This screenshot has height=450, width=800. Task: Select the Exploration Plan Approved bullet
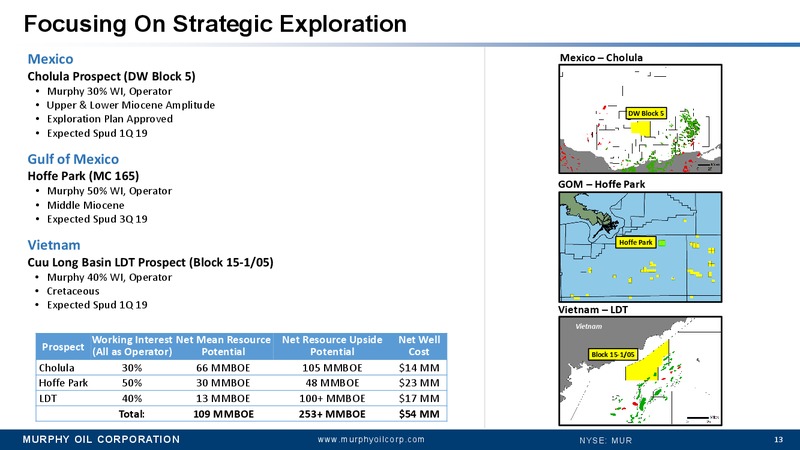pos(110,119)
